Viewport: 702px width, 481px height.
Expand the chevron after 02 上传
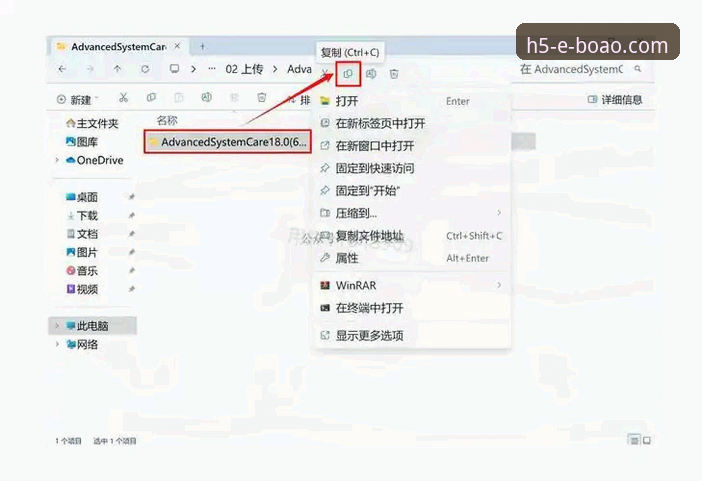[275, 69]
